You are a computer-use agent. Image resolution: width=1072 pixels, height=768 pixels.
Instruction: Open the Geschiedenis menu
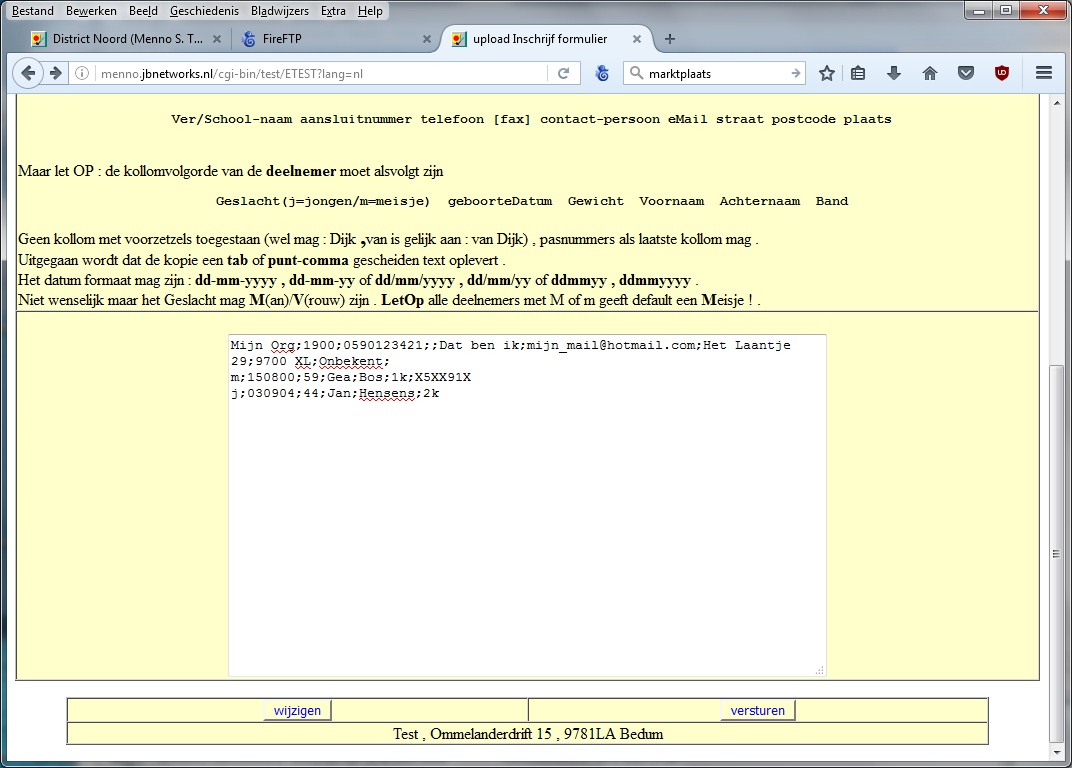point(203,11)
